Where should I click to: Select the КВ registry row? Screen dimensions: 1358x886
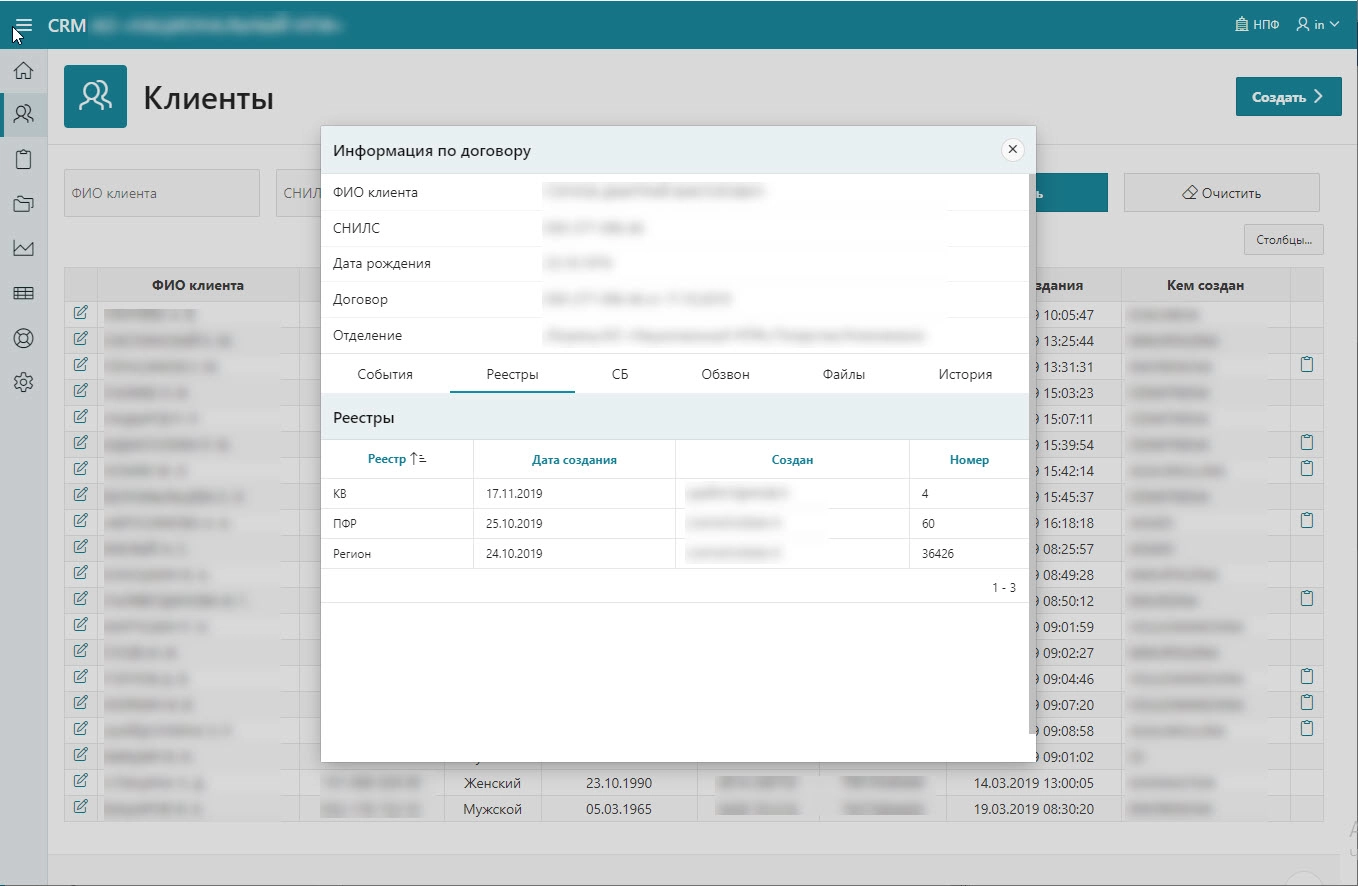pyautogui.click(x=675, y=494)
